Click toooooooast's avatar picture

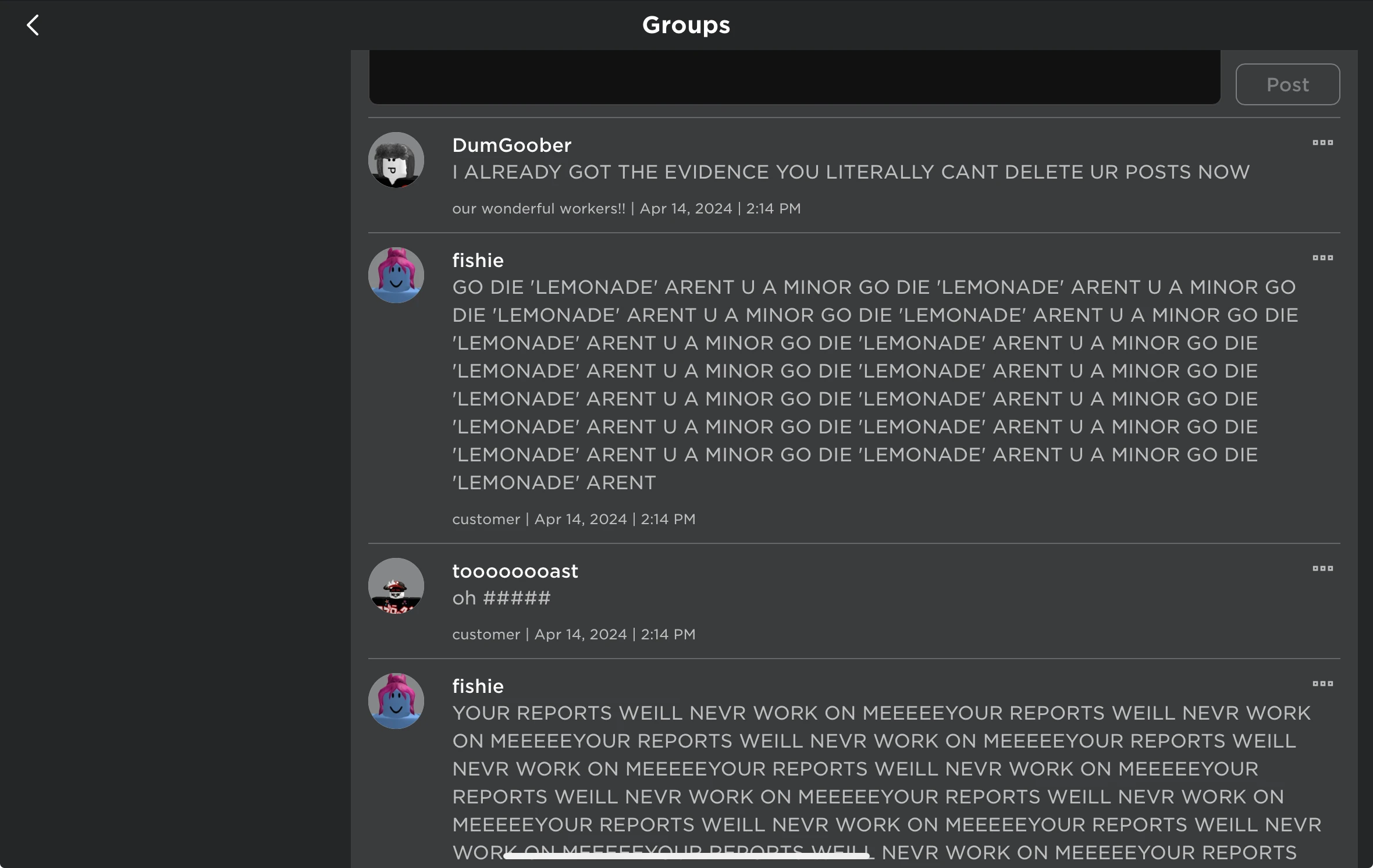[x=396, y=586]
